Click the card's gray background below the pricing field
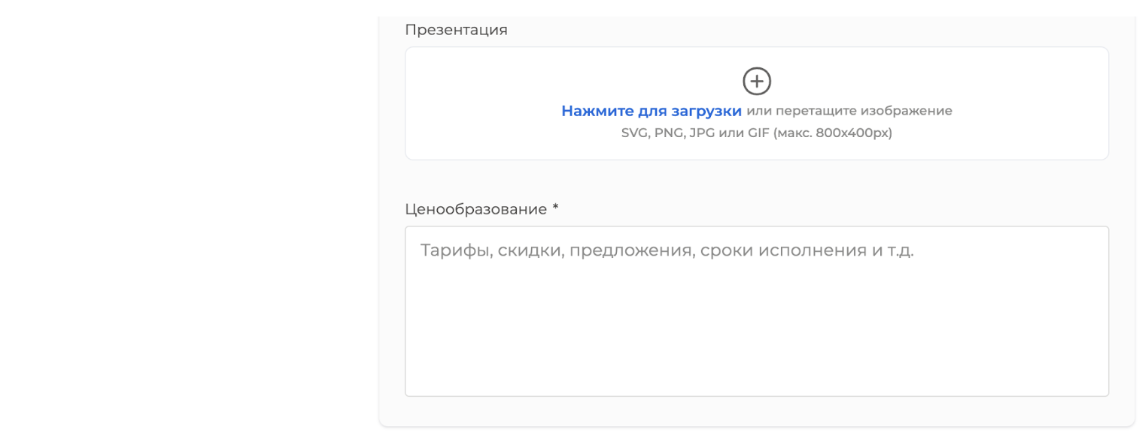The width and height of the screenshot is (1144, 436). coord(757,411)
